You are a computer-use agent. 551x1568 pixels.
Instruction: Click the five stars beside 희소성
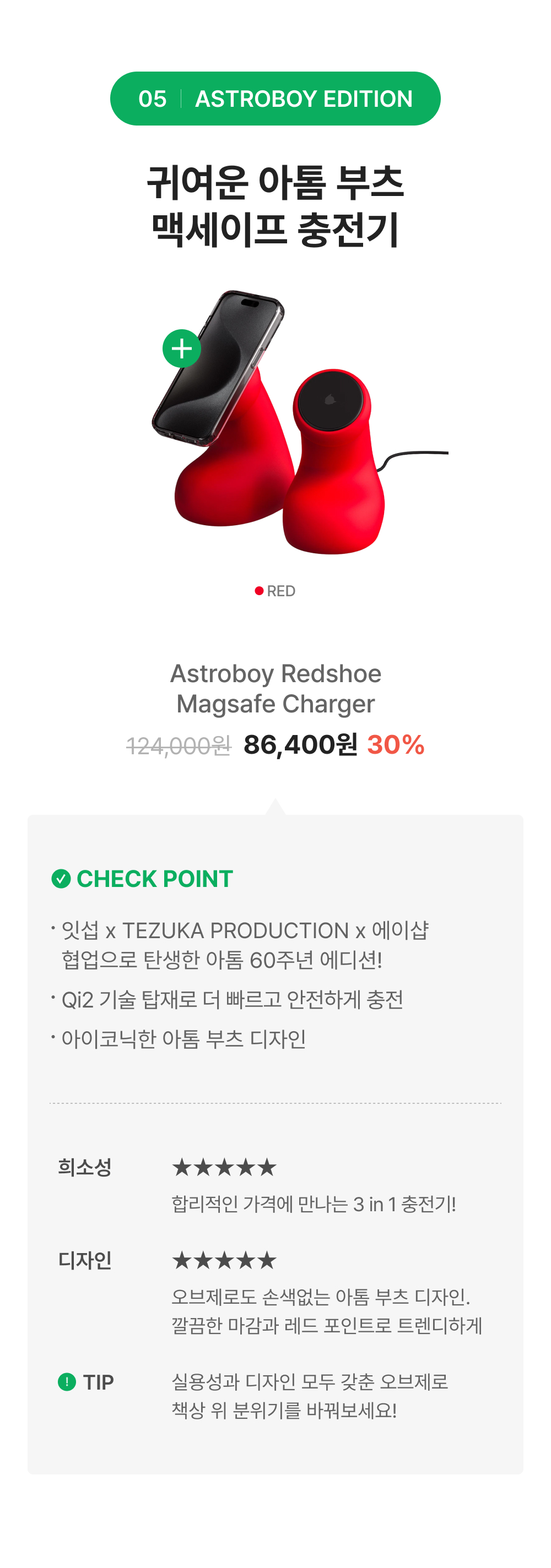click(224, 1167)
